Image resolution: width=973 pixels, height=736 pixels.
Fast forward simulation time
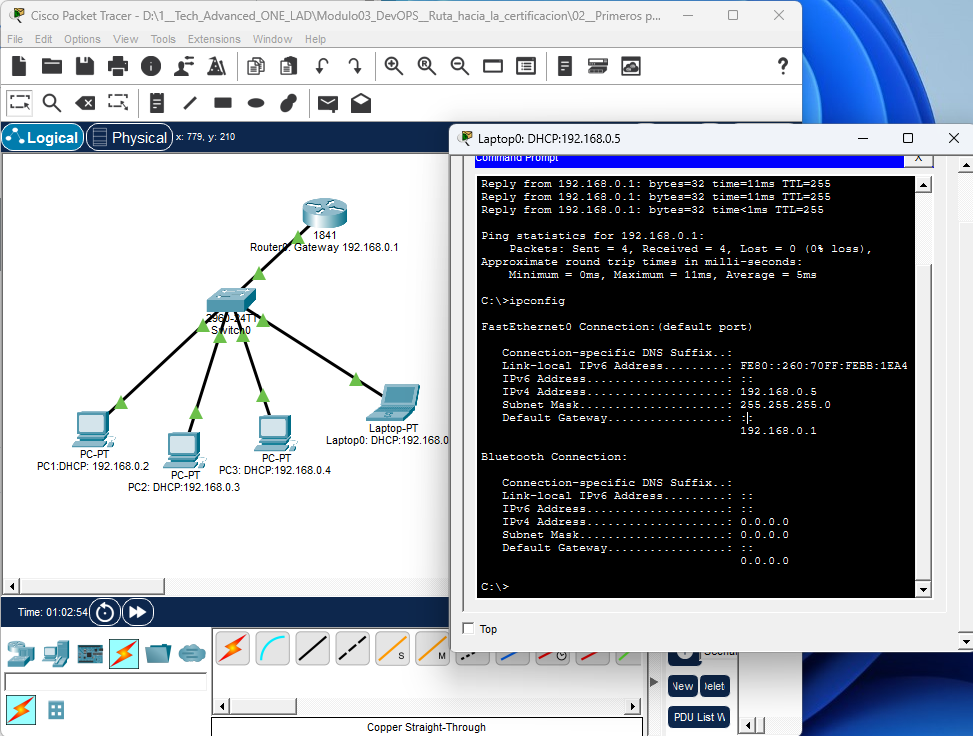[x=138, y=612]
